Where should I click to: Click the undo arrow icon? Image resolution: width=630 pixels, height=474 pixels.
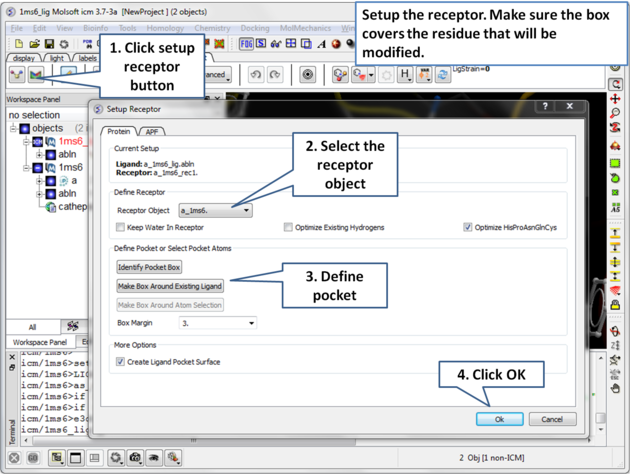coord(256,75)
